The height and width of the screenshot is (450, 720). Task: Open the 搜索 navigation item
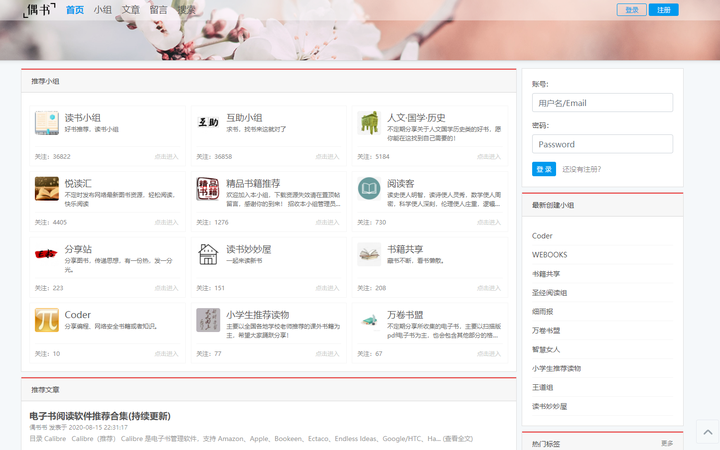186,10
